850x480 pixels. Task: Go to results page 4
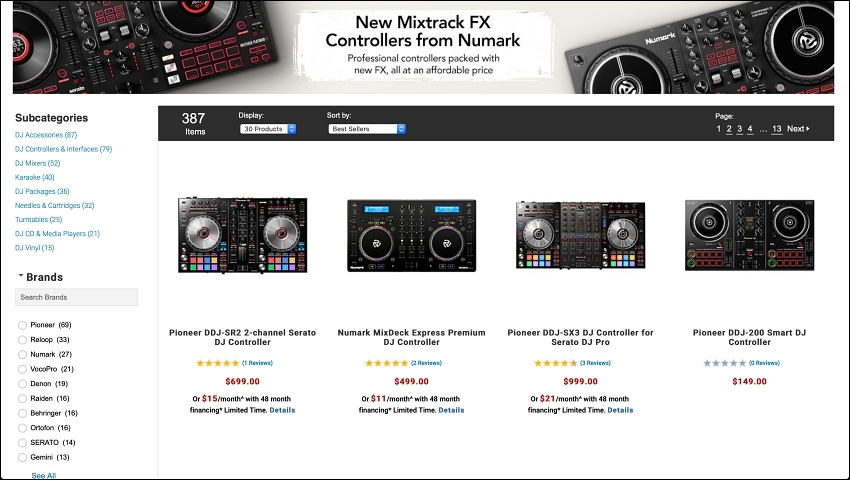(x=750, y=129)
